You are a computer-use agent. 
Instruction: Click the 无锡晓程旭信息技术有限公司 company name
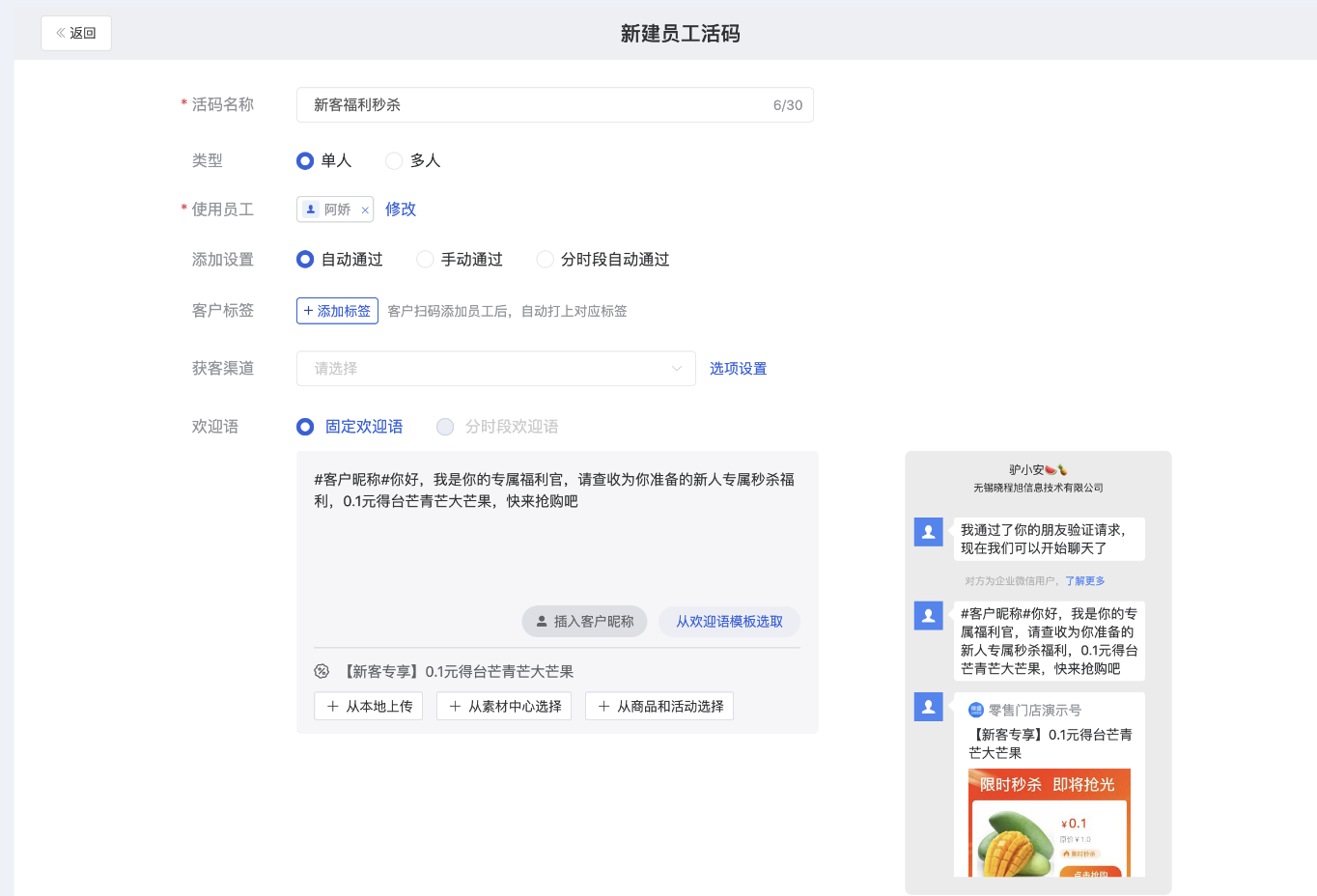point(1038,488)
